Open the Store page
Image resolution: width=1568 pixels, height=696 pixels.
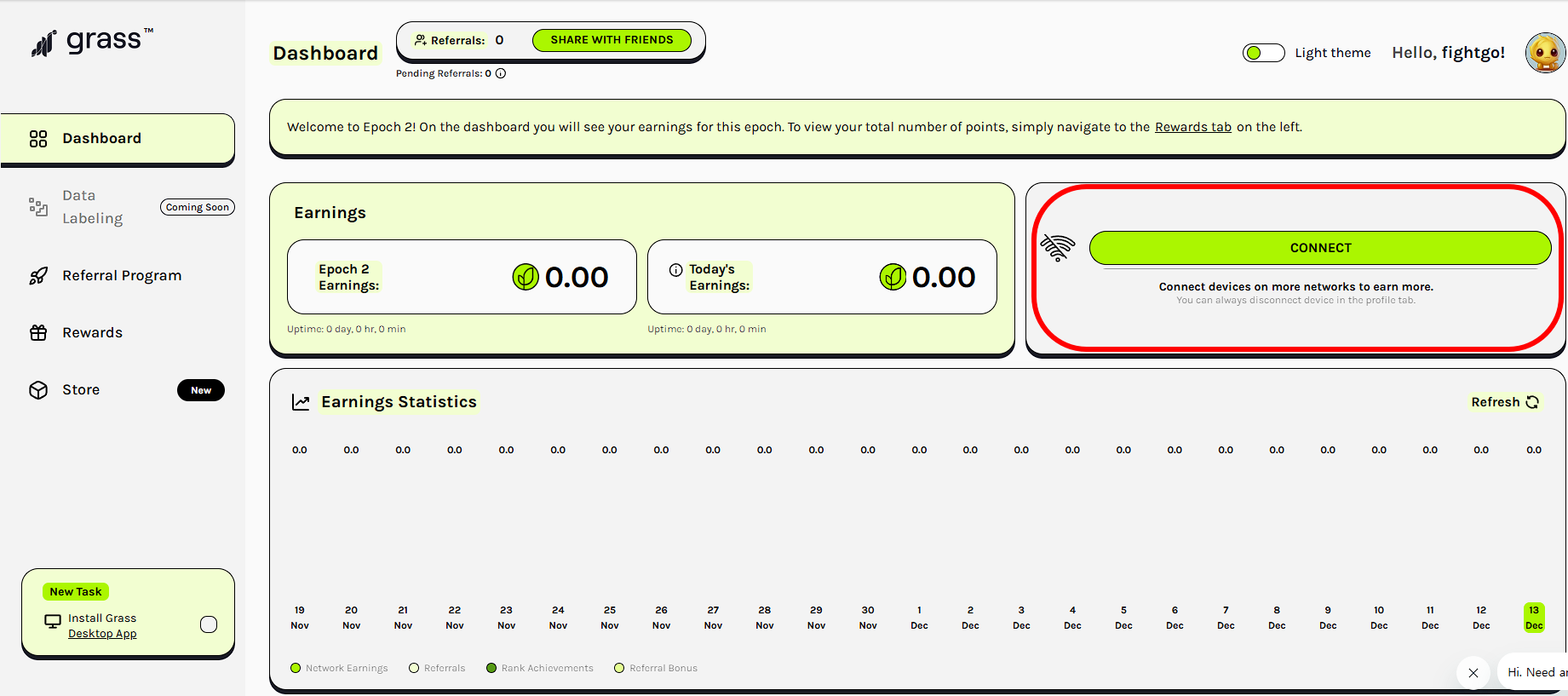coord(81,390)
